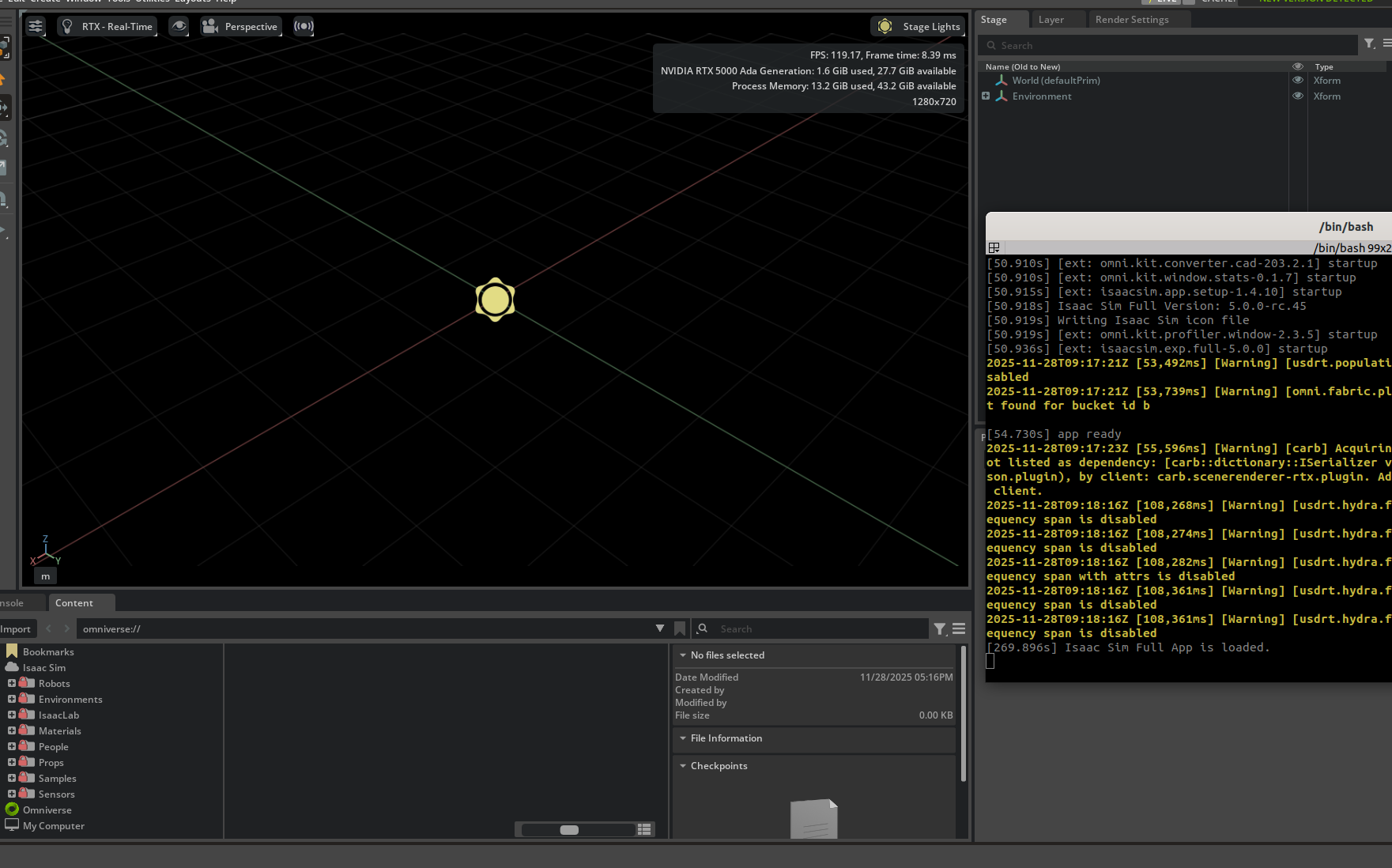The height and width of the screenshot is (868, 1392).
Task: Select My Computer in Content tree
Action: 53,826
